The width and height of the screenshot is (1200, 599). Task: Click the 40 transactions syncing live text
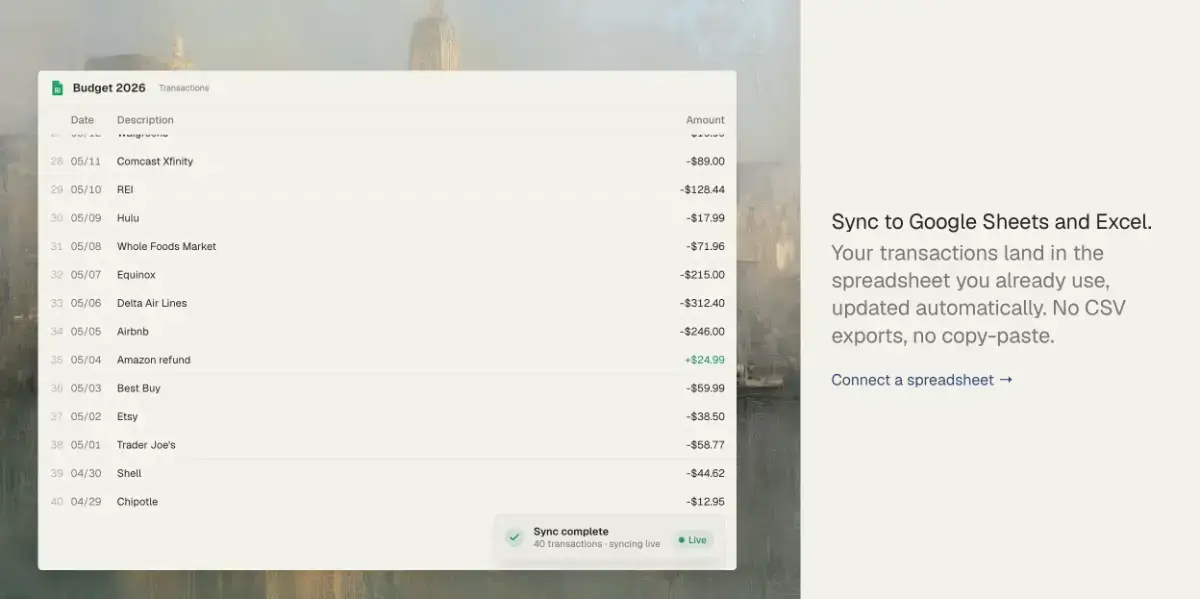click(x=597, y=545)
